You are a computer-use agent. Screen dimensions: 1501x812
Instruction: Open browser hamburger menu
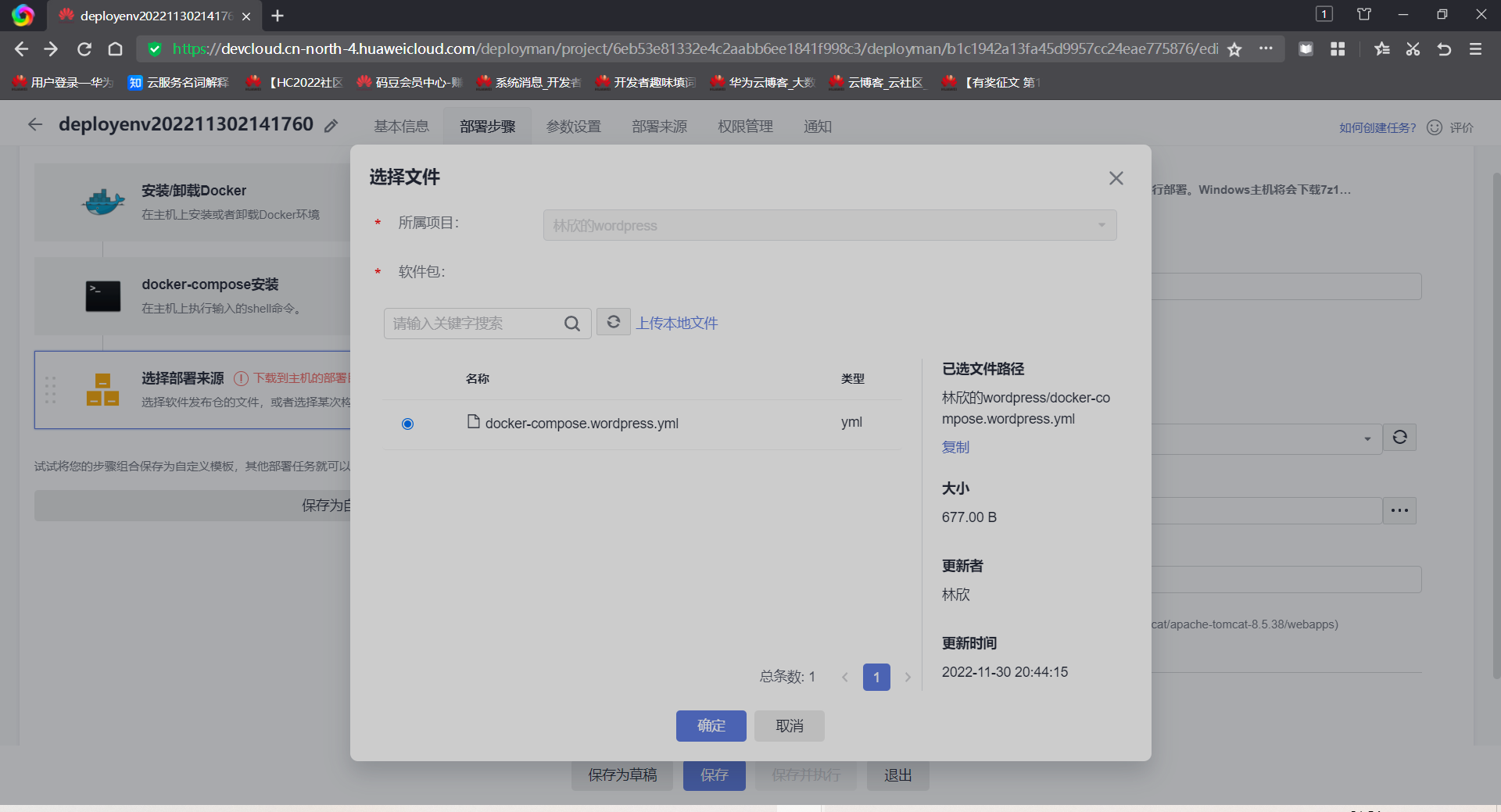(x=1476, y=49)
